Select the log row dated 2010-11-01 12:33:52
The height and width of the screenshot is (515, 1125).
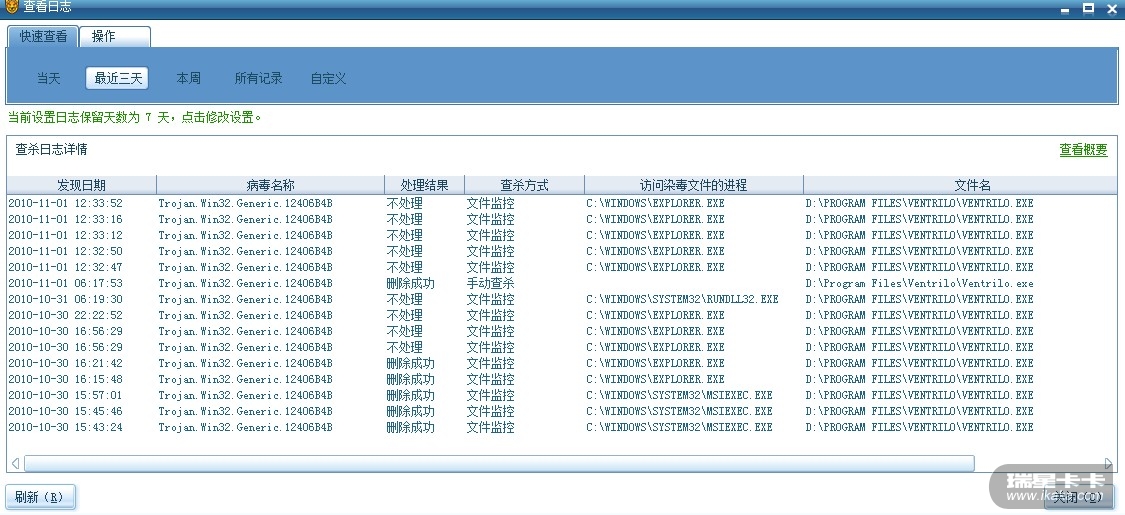pos(562,203)
